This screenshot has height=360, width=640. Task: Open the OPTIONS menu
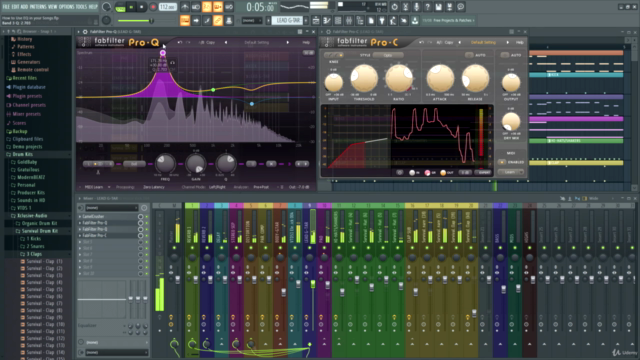tap(67, 7)
